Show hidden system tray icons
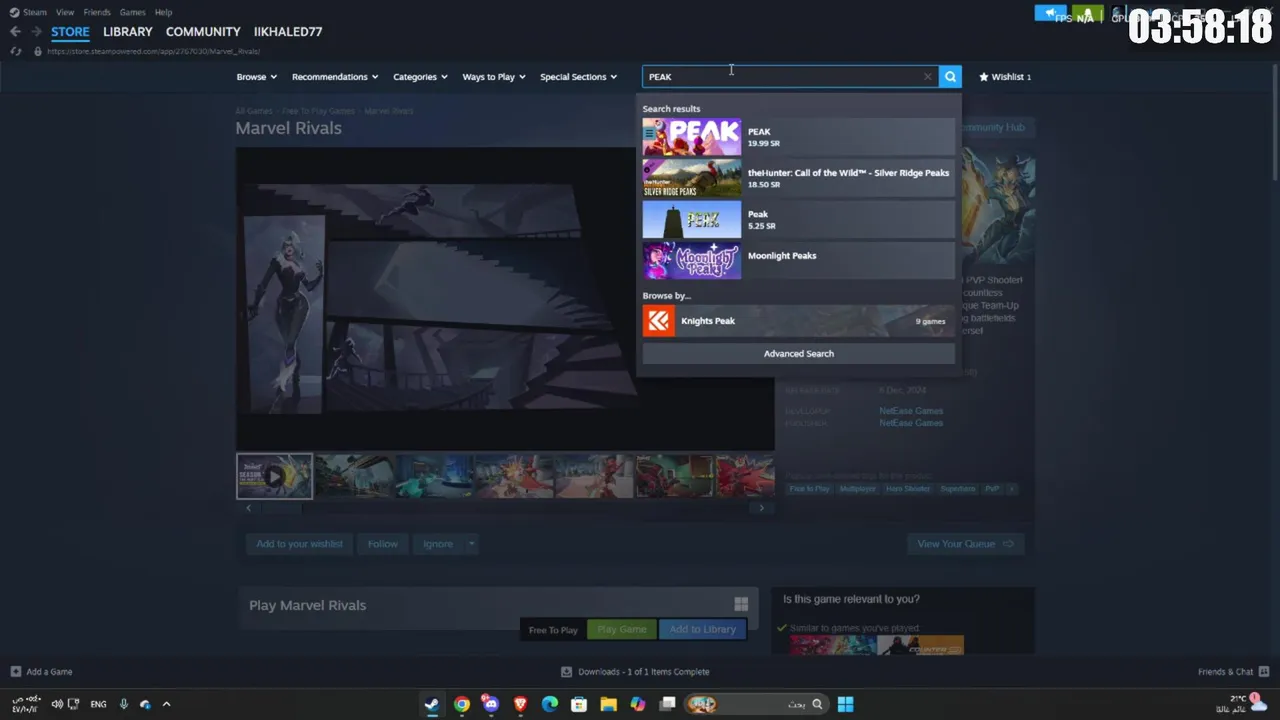This screenshot has height=720, width=1280. [166, 704]
